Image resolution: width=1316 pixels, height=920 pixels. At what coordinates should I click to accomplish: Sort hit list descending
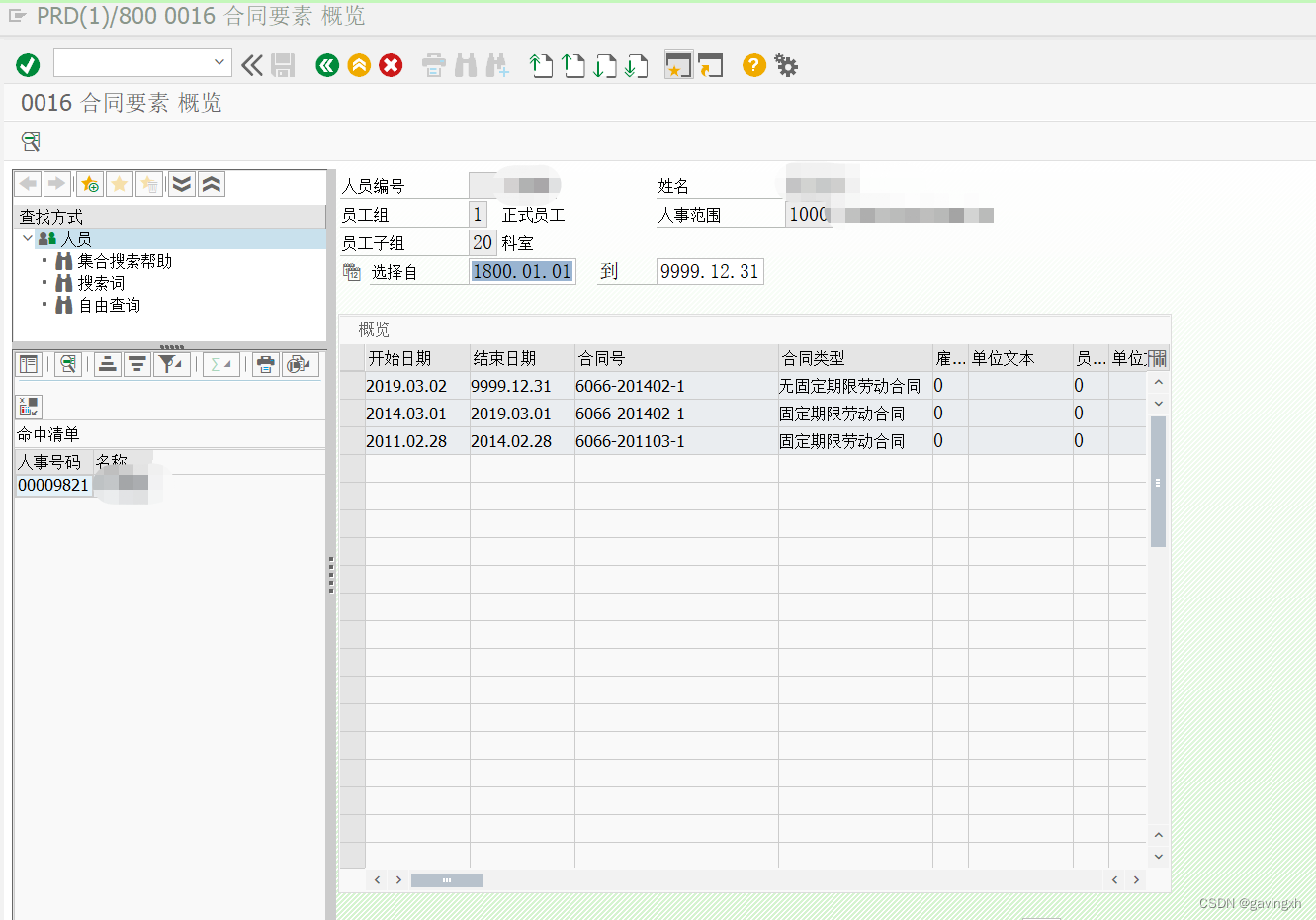(x=137, y=365)
